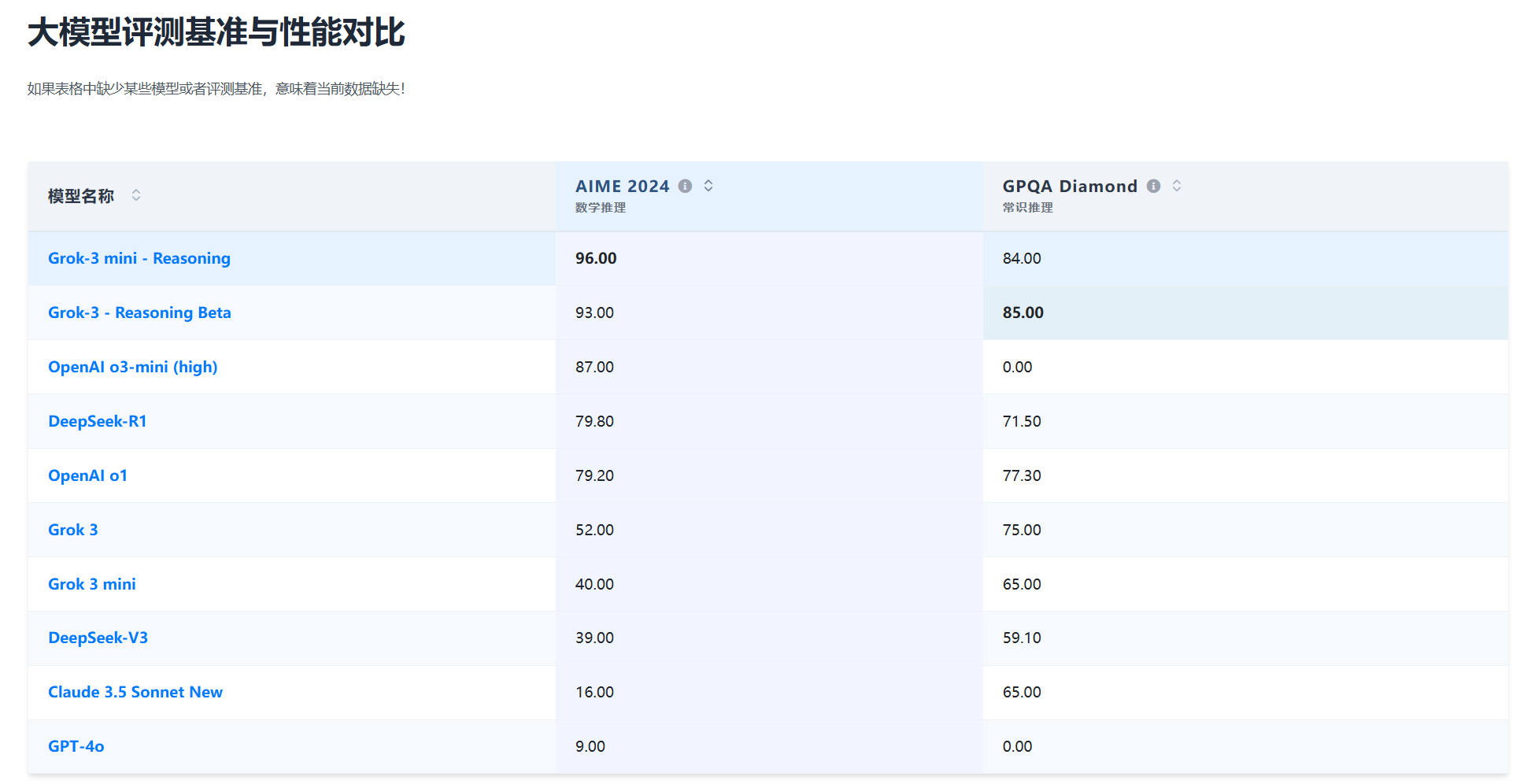
Task: Select the 52.00 AIME score cell
Action: tap(769, 530)
